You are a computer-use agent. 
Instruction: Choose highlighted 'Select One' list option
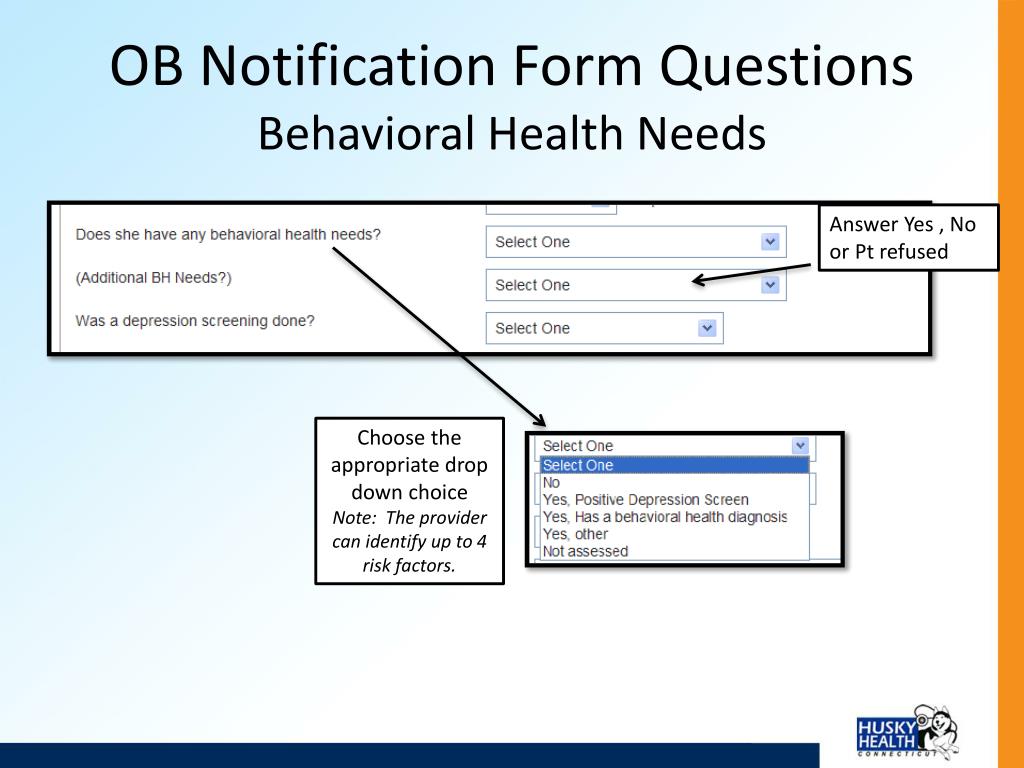[x=674, y=465]
